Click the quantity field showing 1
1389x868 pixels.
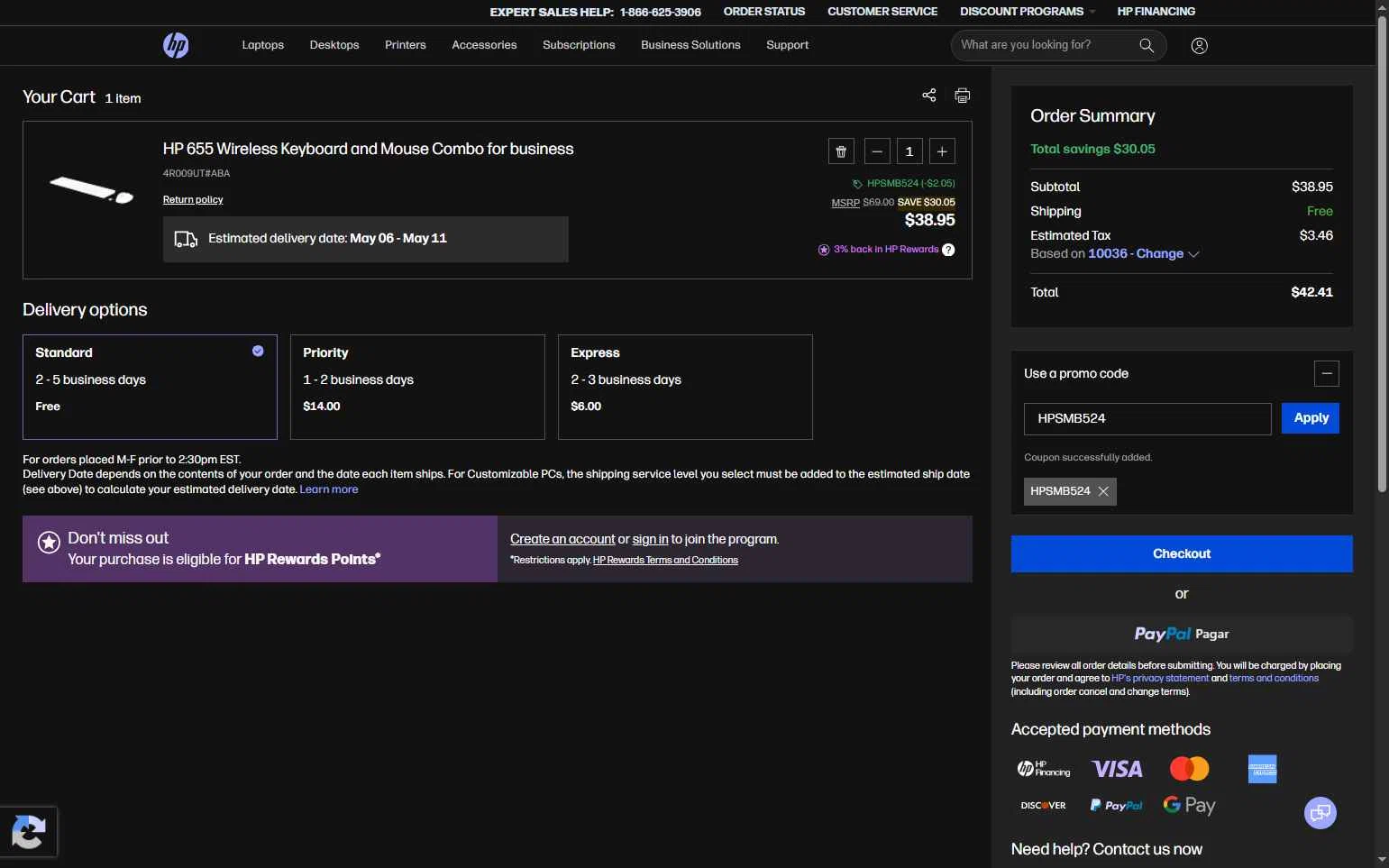tap(909, 151)
